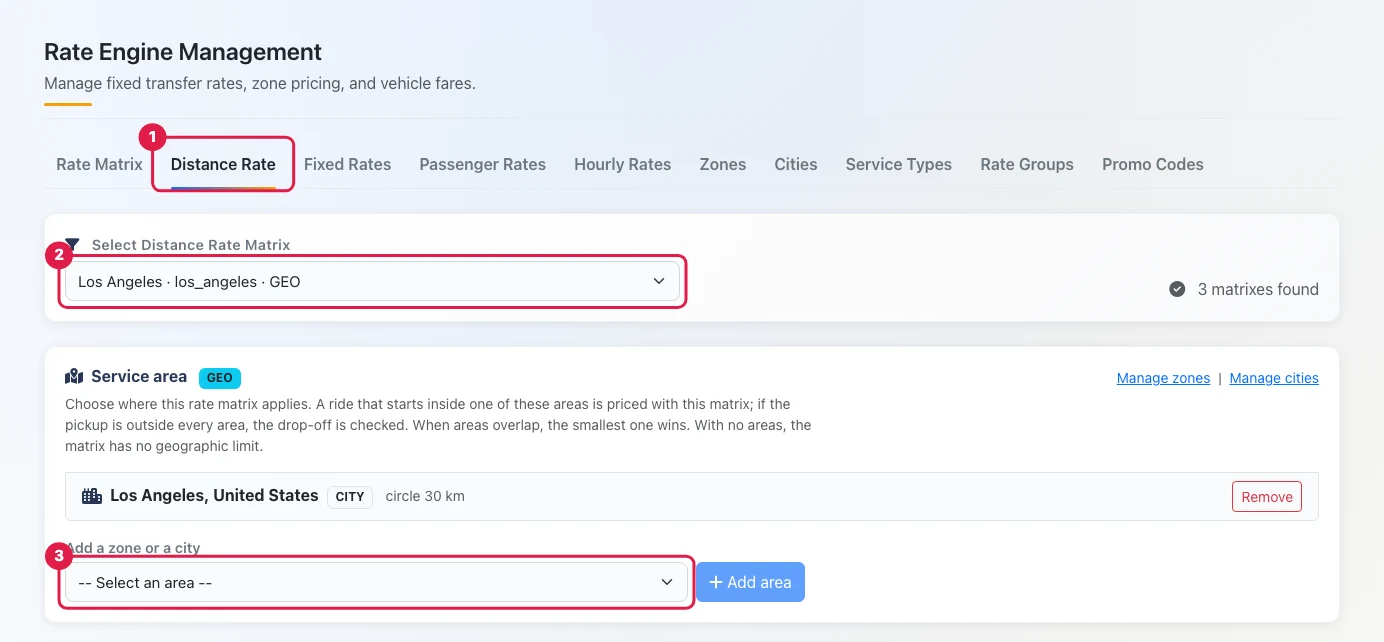Click the 'Select Distance Rate Matrix' label
The width and height of the screenshot is (1384, 642).
pyautogui.click(x=191, y=245)
